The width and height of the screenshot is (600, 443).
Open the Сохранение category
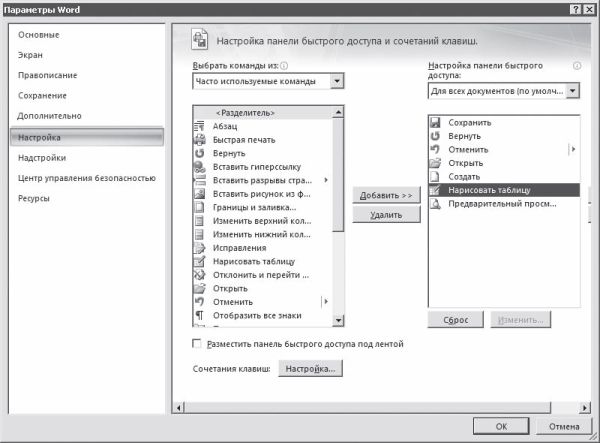click(x=42, y=96)
